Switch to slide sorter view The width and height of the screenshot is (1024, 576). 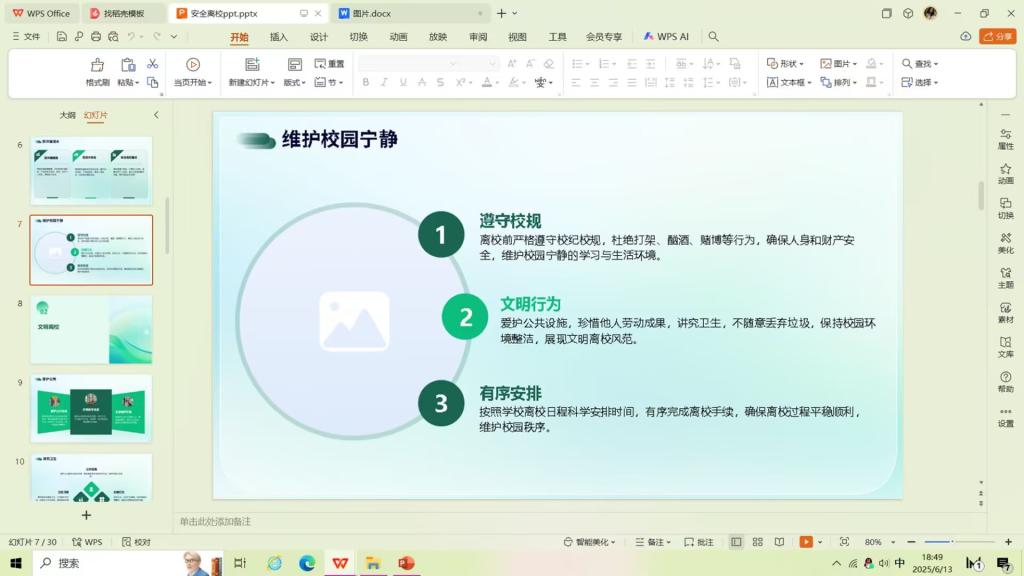tap(755, 542)
